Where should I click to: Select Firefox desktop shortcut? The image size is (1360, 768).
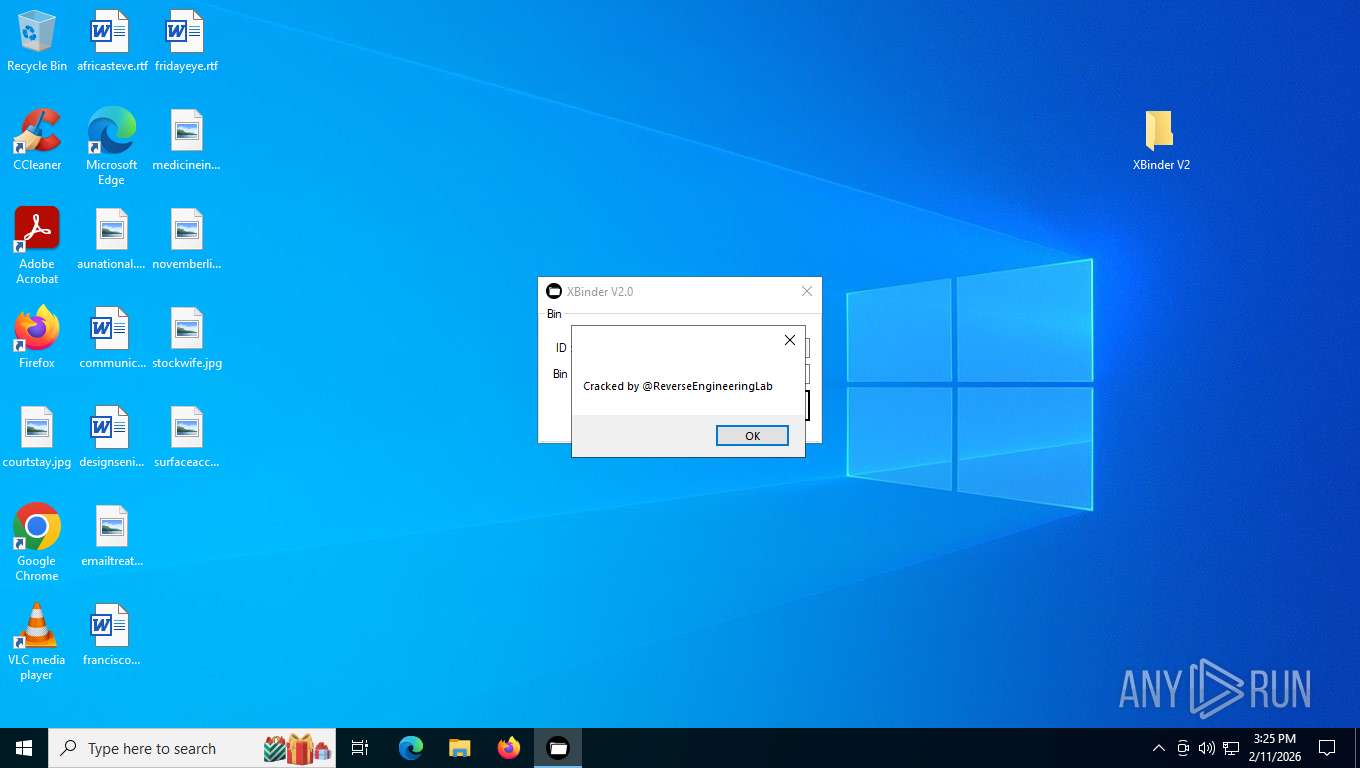click(x=37, y=338)
